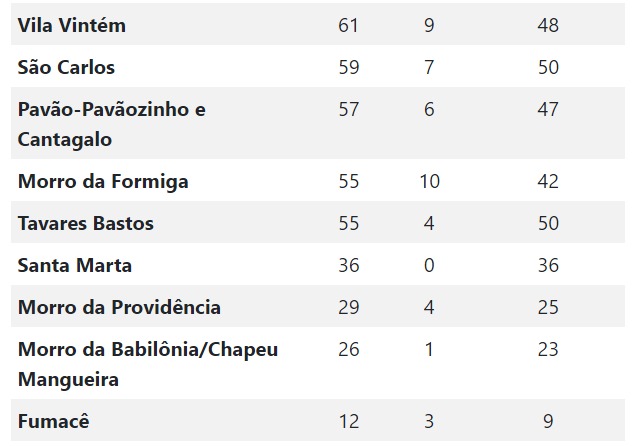Click value 26 in Morro da Babilônia row

[x=349, y=350]
